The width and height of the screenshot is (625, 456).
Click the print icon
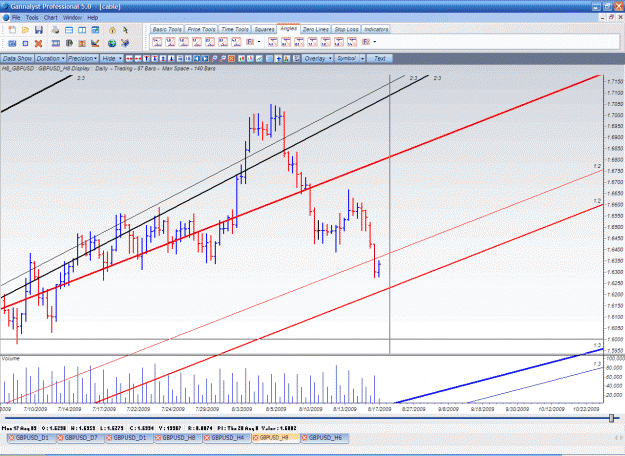[55, 30]
